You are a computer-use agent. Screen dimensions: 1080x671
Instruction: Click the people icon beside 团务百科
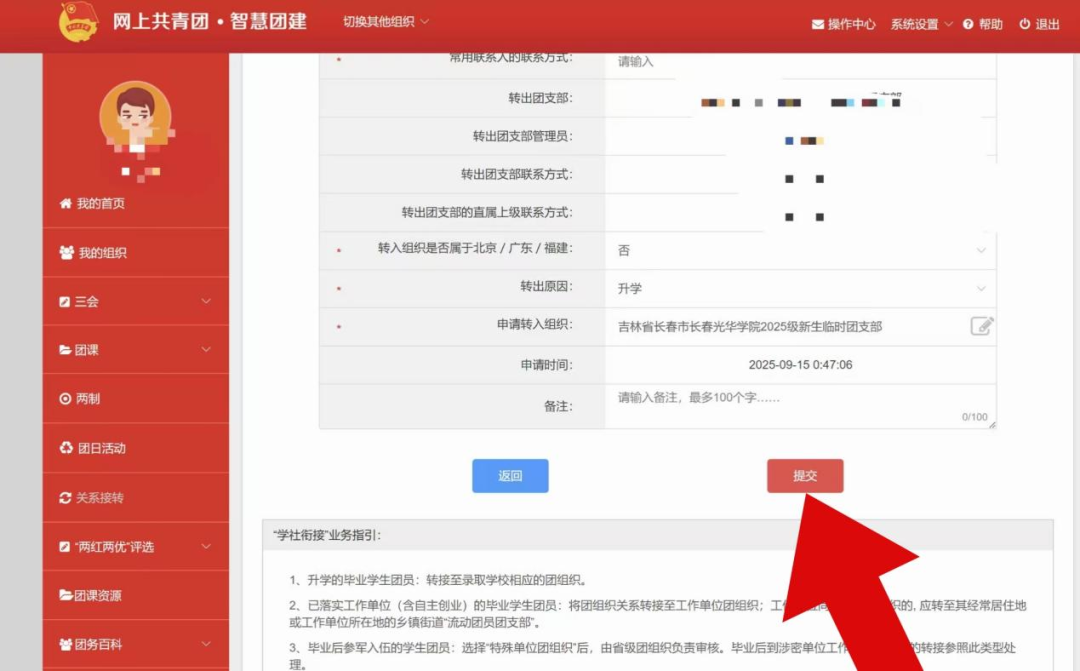[65, 645]
